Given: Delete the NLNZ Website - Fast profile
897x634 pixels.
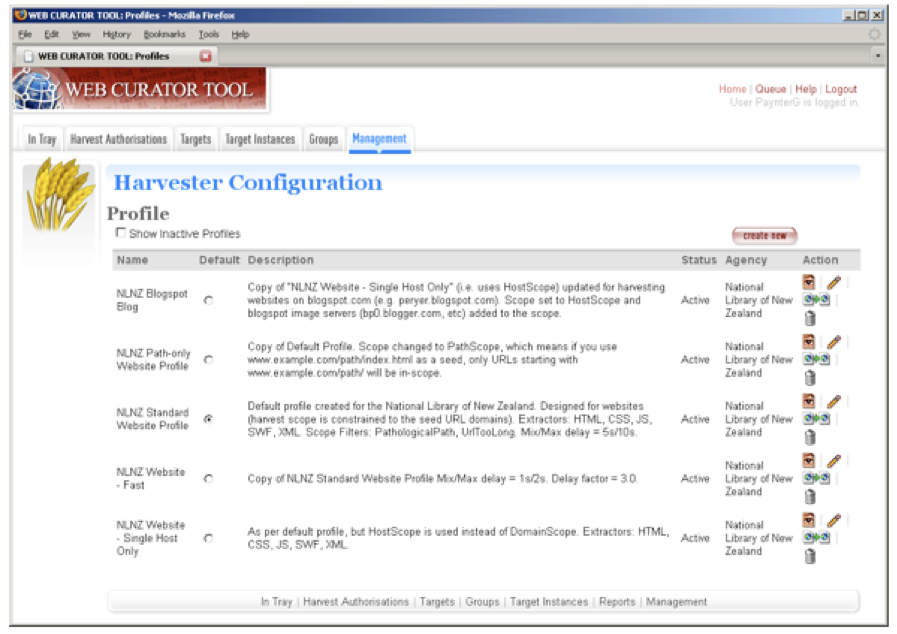Looking at the screenshot, I should point(809,496).
